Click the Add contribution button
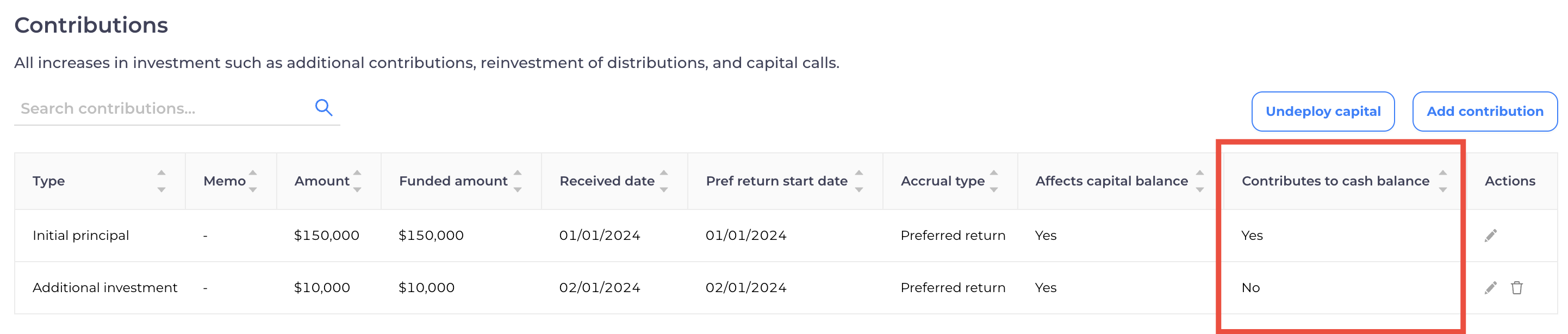The width and height of the screenshot is (1568, 334). click(x=1484, y=112)
